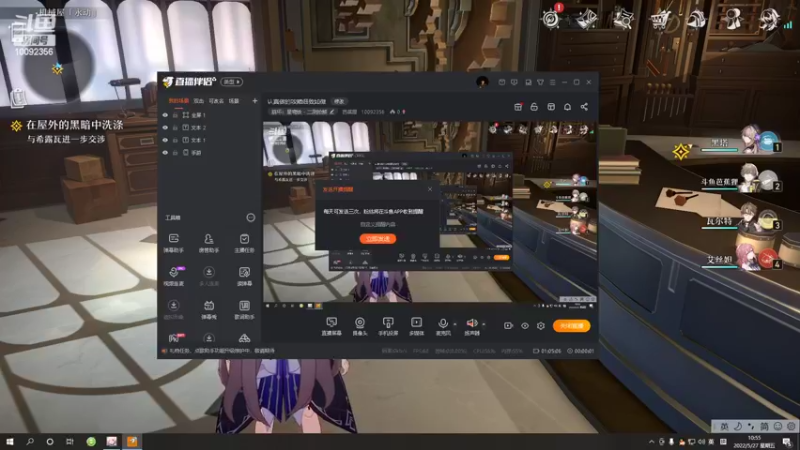The height and width of the screenshot is (450, 800).
Task: Add a new scene with the plus icon
Action: [x=255, y=101]
